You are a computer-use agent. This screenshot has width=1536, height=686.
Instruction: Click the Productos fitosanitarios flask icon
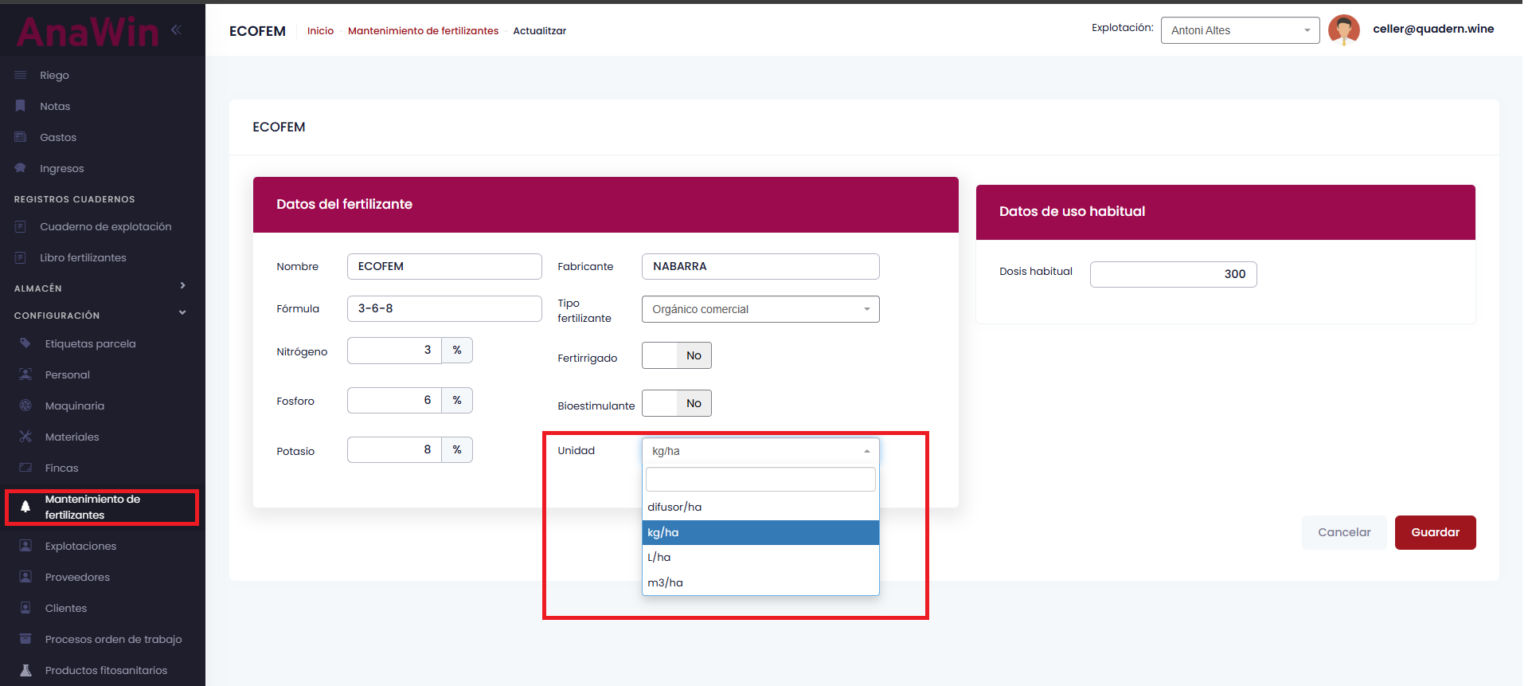click(x=25, y=670)
